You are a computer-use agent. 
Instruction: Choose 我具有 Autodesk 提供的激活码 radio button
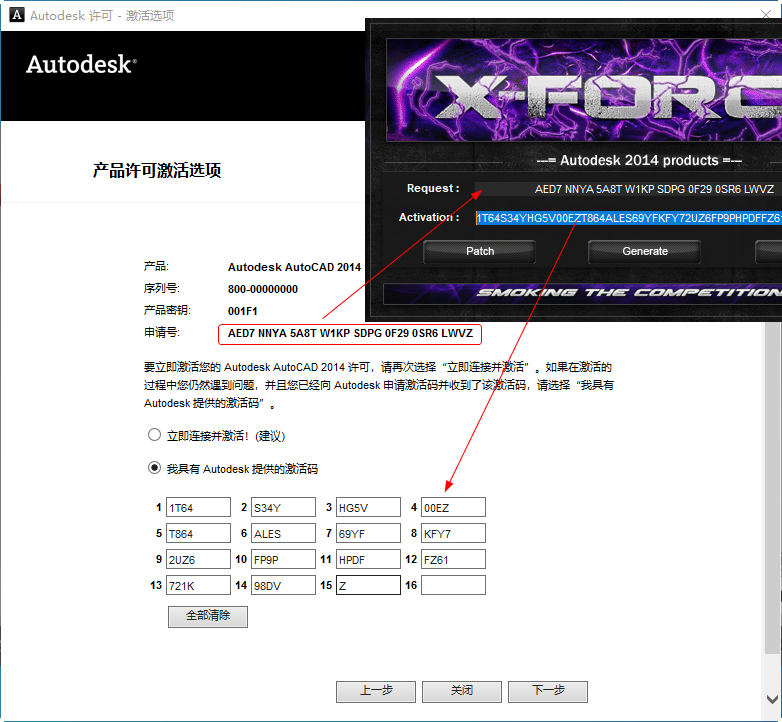pos(154,467)
